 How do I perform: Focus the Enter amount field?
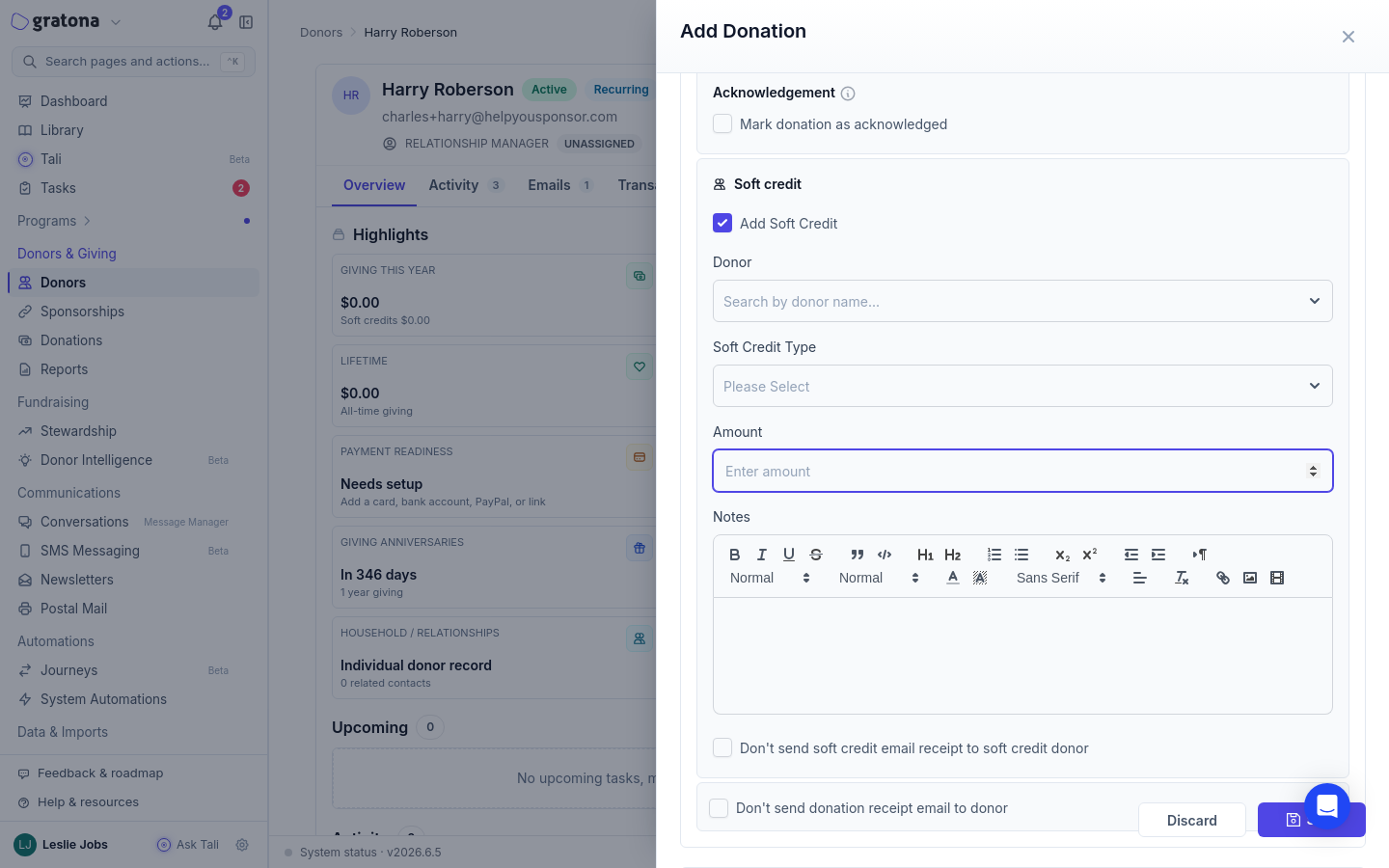(1022, 471)
